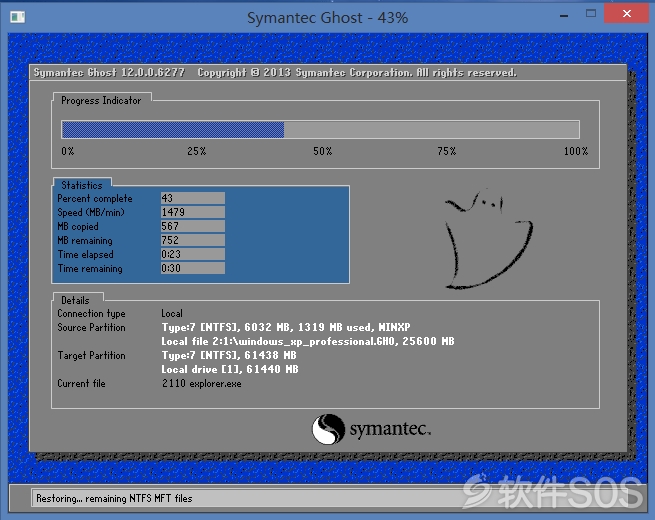The width and height of the screenshot is (655, 520).
Task: Click the Target Partition label
Action: coord(91,355)
